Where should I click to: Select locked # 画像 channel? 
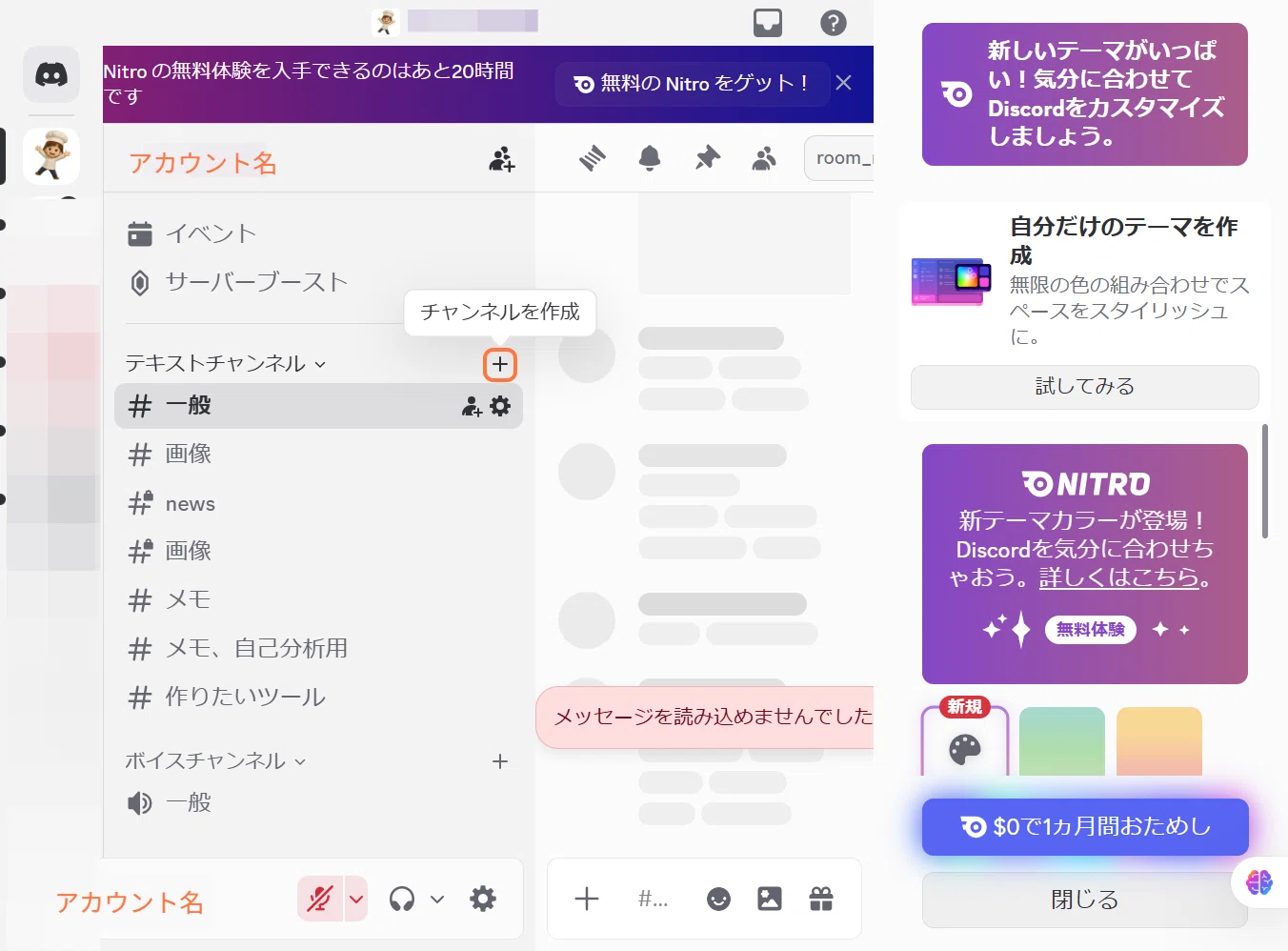tap(318, 552)
